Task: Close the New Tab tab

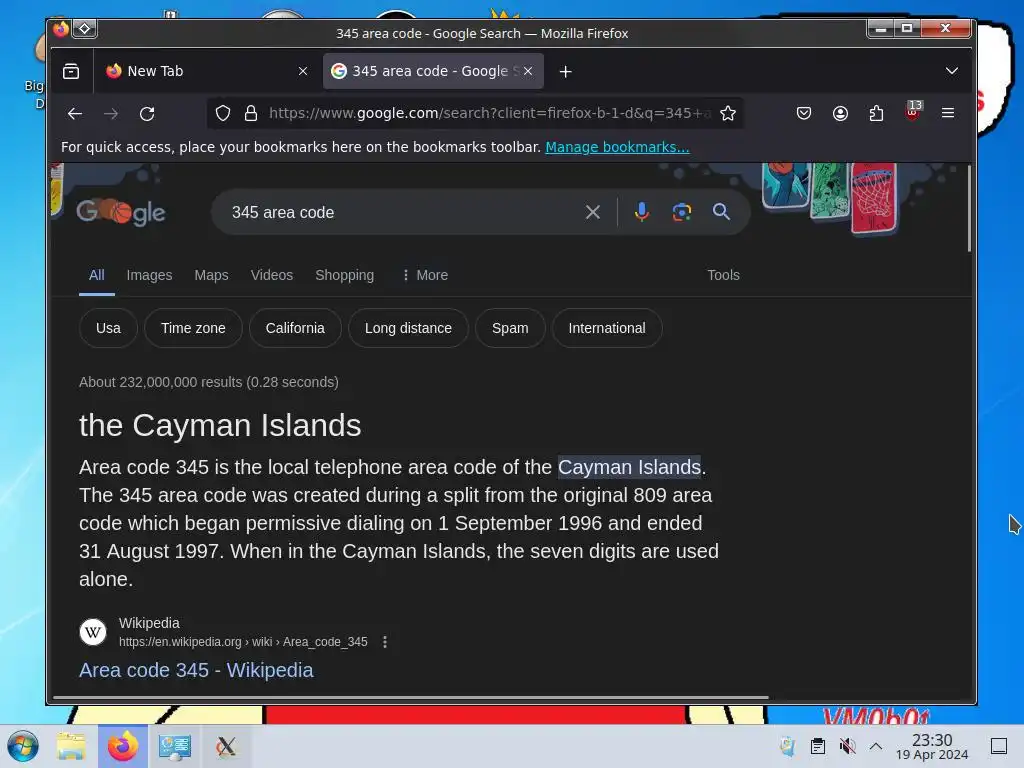Action: click(x=303, y=71)
